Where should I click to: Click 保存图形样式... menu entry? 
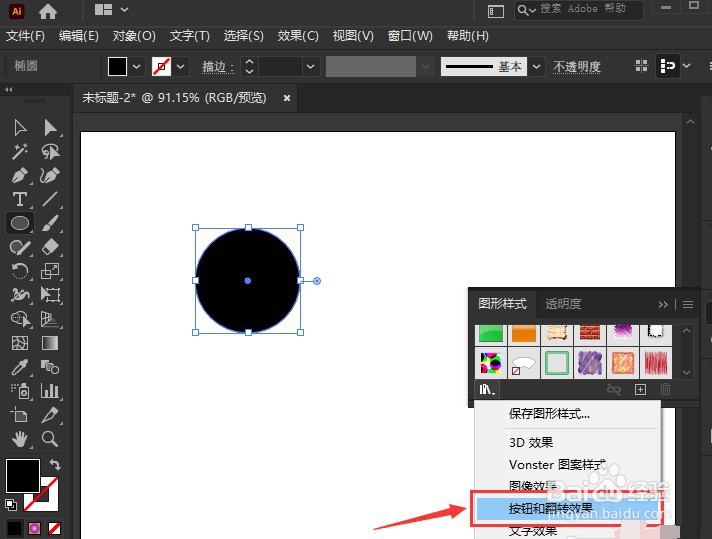click(x=549, y=414)
